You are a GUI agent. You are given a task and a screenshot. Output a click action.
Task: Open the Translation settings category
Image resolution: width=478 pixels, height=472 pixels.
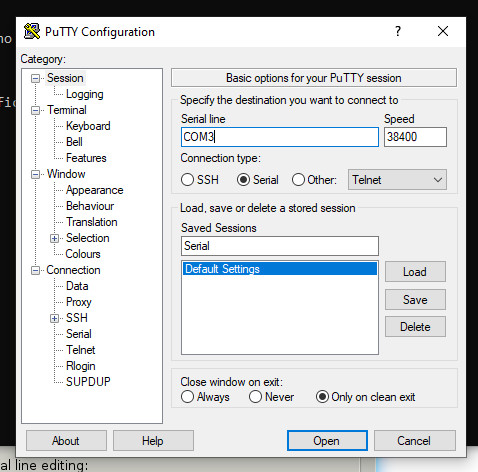[92, 222]
